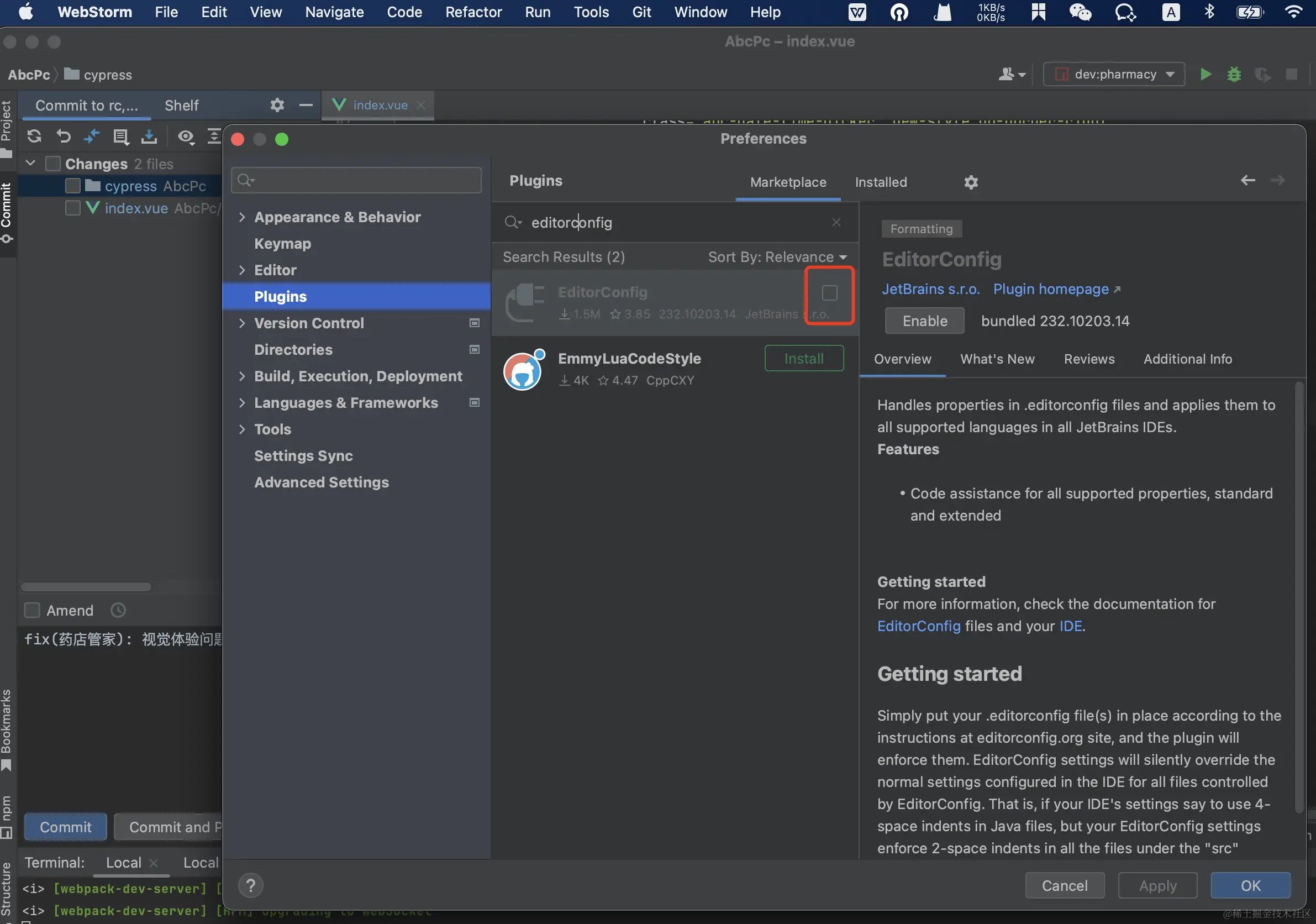Click the plugins settings gear icon
Image resolution: width=1316 pixels, height=924 pixels.
(970, 182)
